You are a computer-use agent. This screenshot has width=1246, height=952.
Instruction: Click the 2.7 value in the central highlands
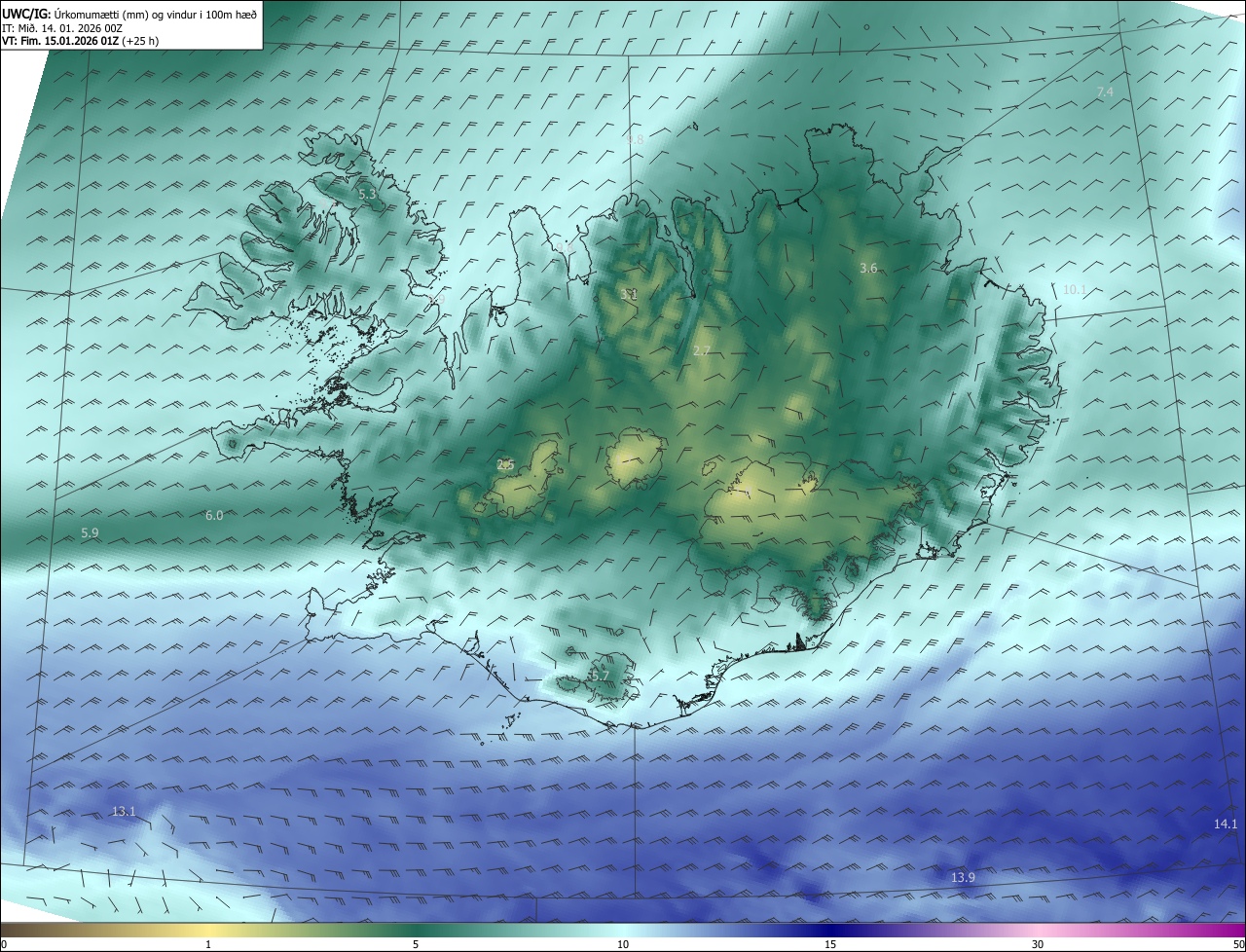click(x=702, y=350)
